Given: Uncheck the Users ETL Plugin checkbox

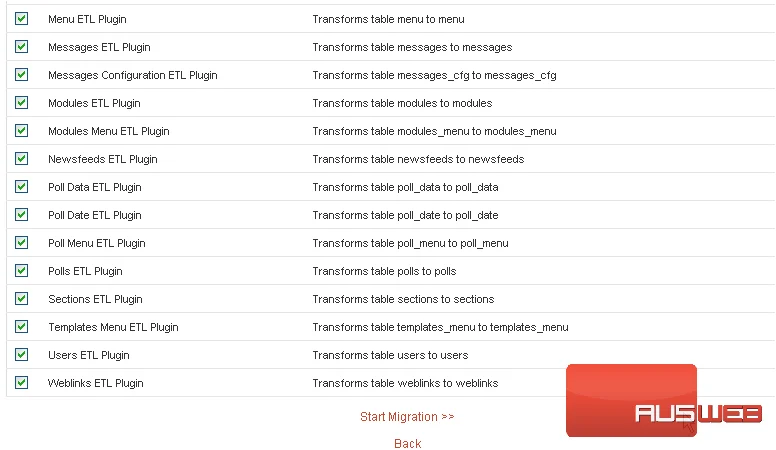Looking at the screenshot, I should tap(21, 354).
